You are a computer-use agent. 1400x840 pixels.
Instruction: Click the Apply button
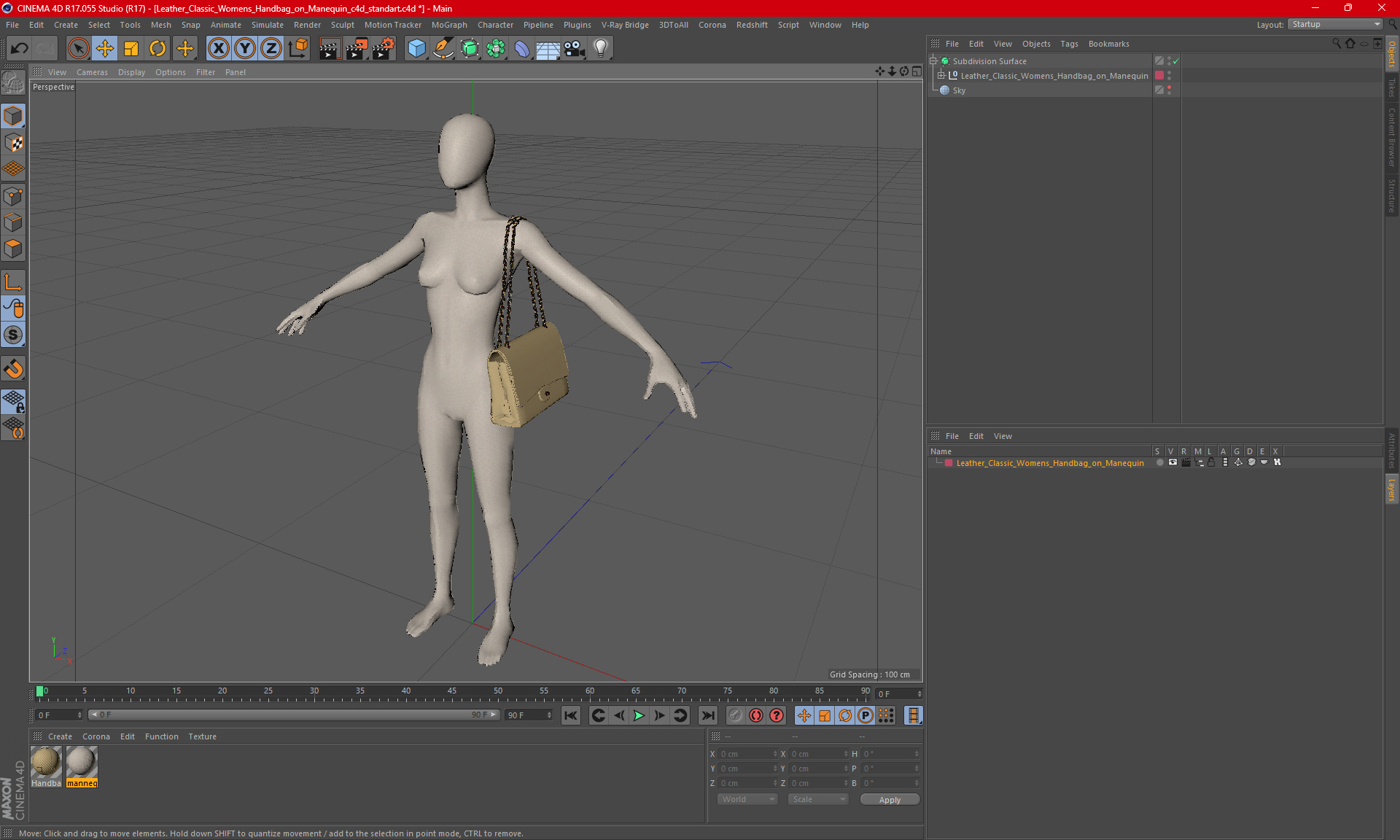[x=890, y=800]
